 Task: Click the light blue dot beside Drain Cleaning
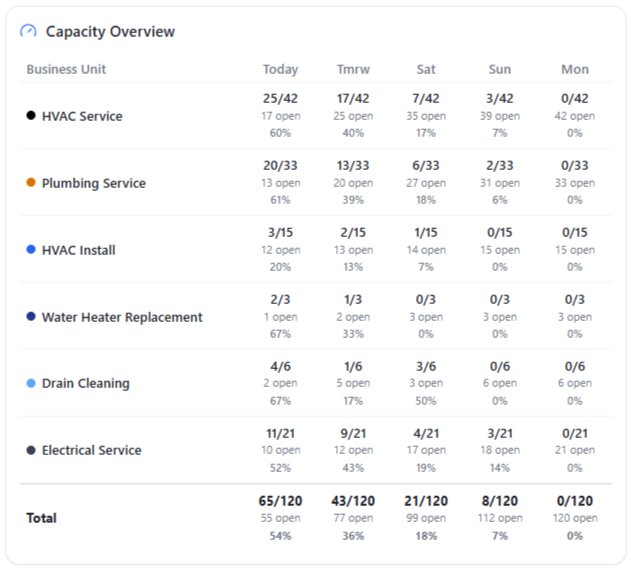31,383
